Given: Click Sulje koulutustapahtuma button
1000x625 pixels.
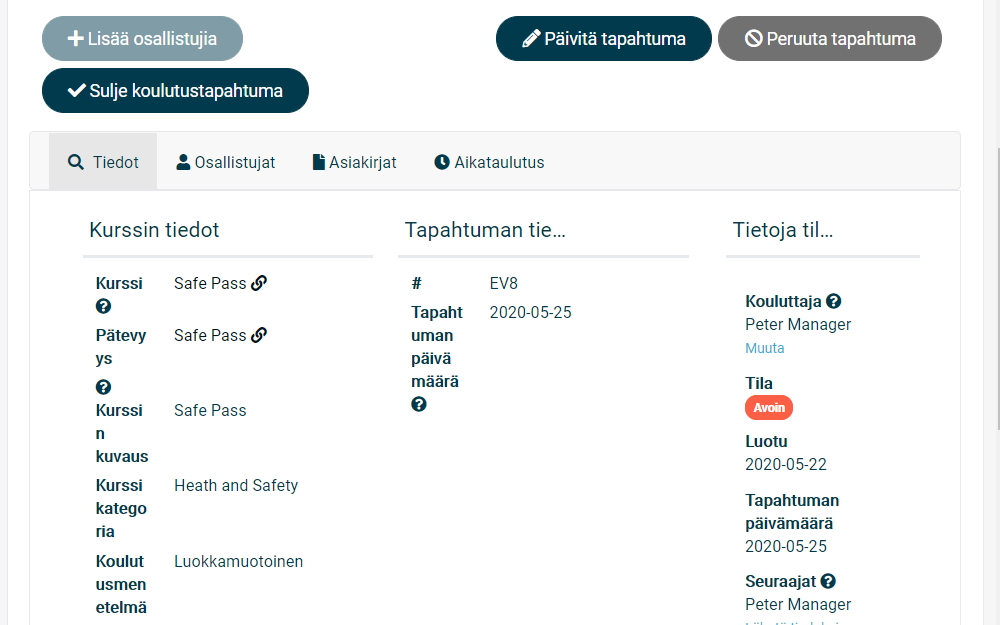Looking at the screenshot, I should point(175,91).
